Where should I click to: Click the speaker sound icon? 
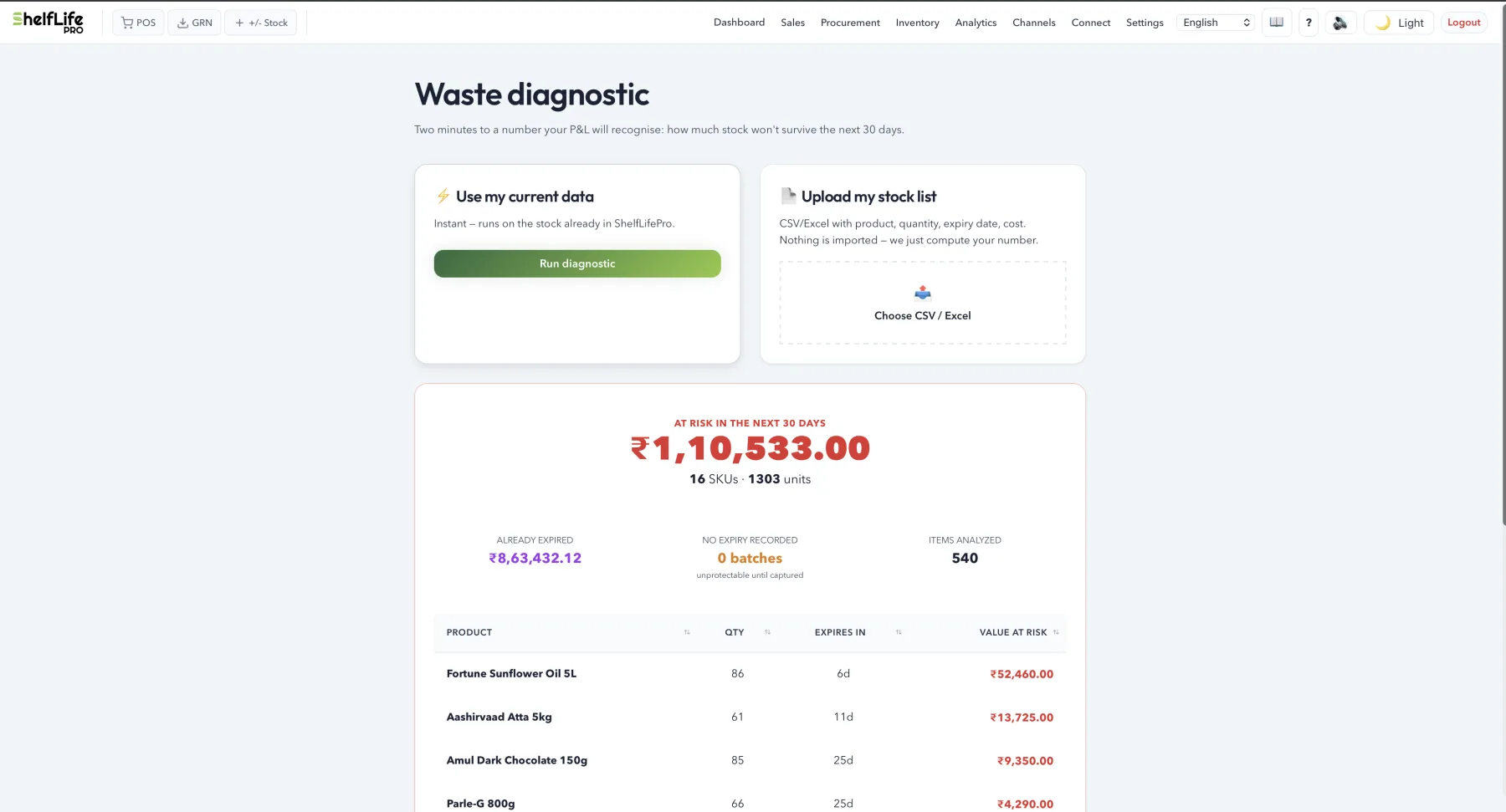pos(1340,23)
